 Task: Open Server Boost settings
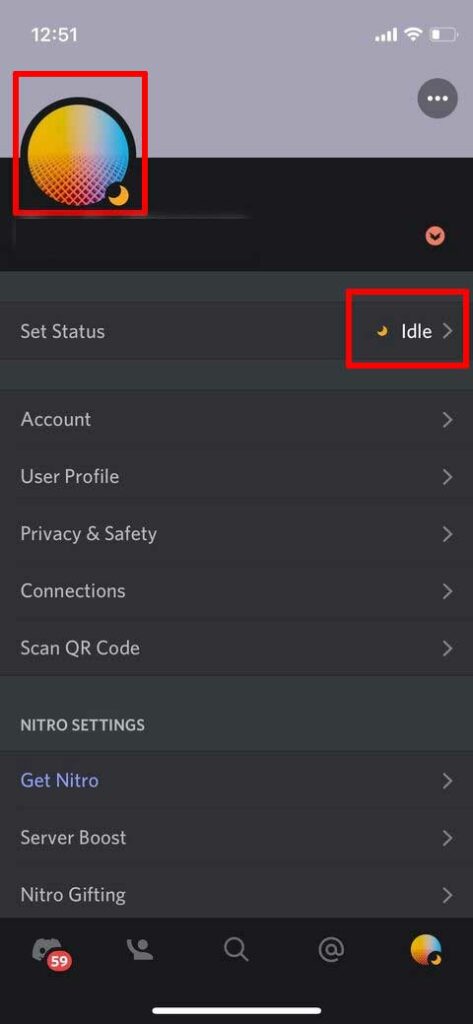pyautogui.click(x=236, y=838)
